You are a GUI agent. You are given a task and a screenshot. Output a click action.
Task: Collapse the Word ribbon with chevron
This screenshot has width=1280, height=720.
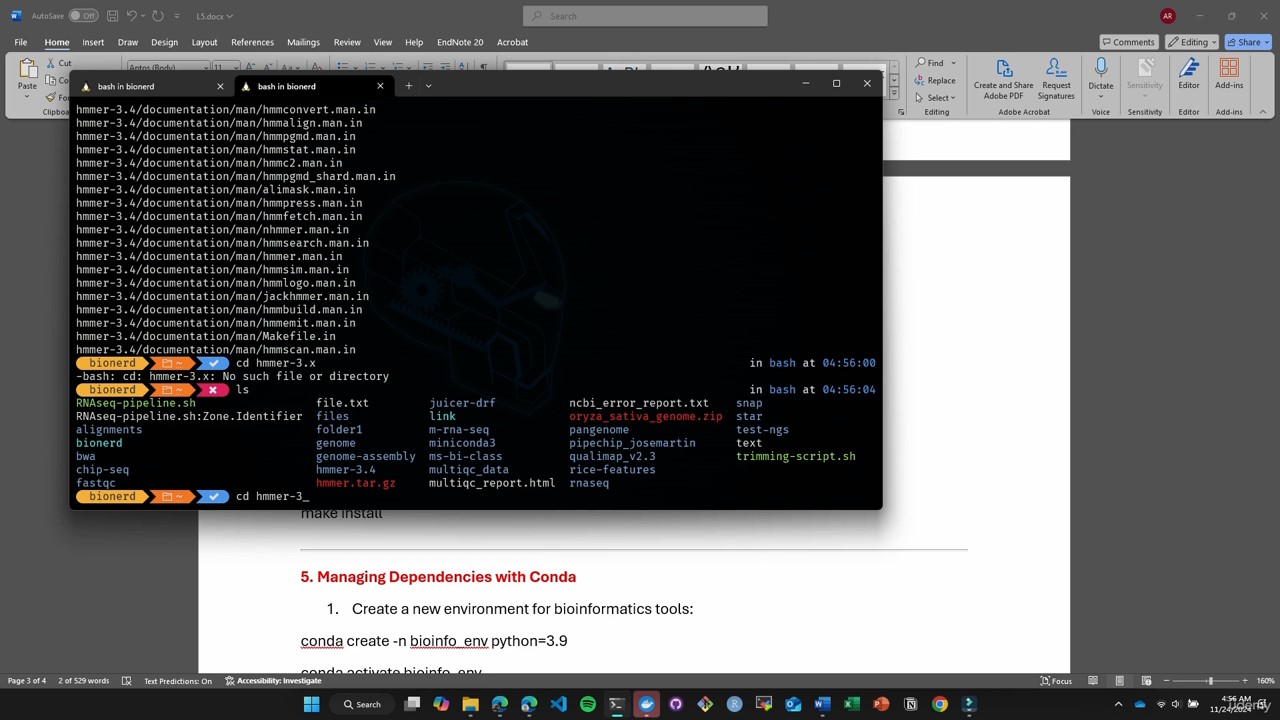coord(1263,111)
